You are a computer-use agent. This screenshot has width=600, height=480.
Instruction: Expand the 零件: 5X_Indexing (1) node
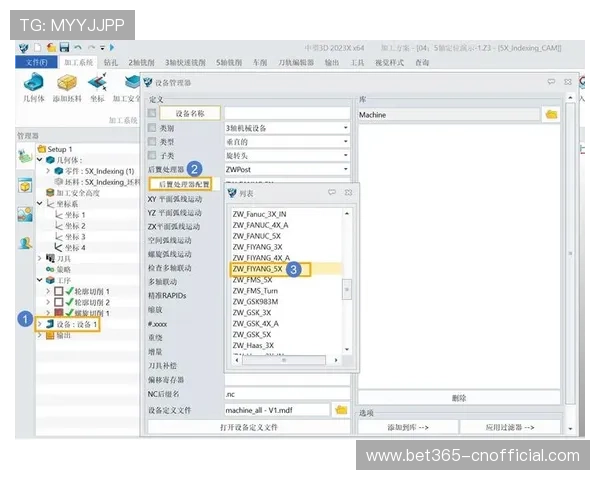pos(48,171)
